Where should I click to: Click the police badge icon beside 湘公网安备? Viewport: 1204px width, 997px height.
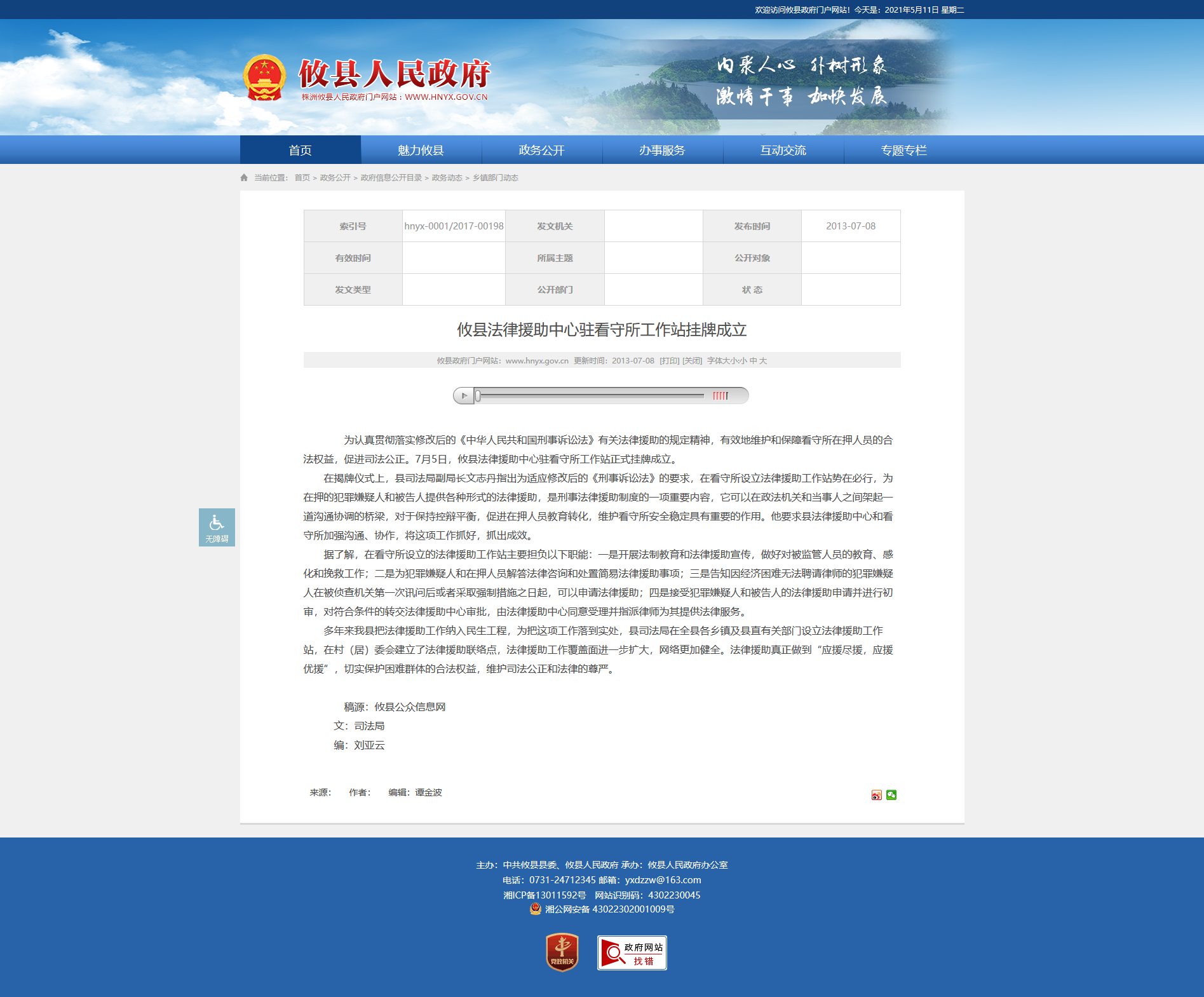pyautogui.click(x=535, y=909)
